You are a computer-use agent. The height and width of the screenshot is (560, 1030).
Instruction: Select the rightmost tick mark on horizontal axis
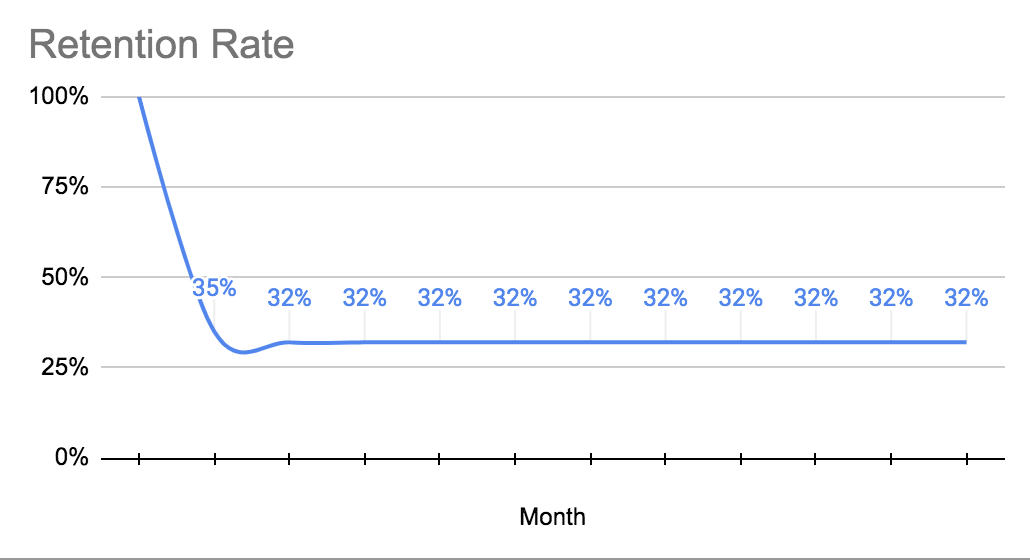(x=966, y=459)
